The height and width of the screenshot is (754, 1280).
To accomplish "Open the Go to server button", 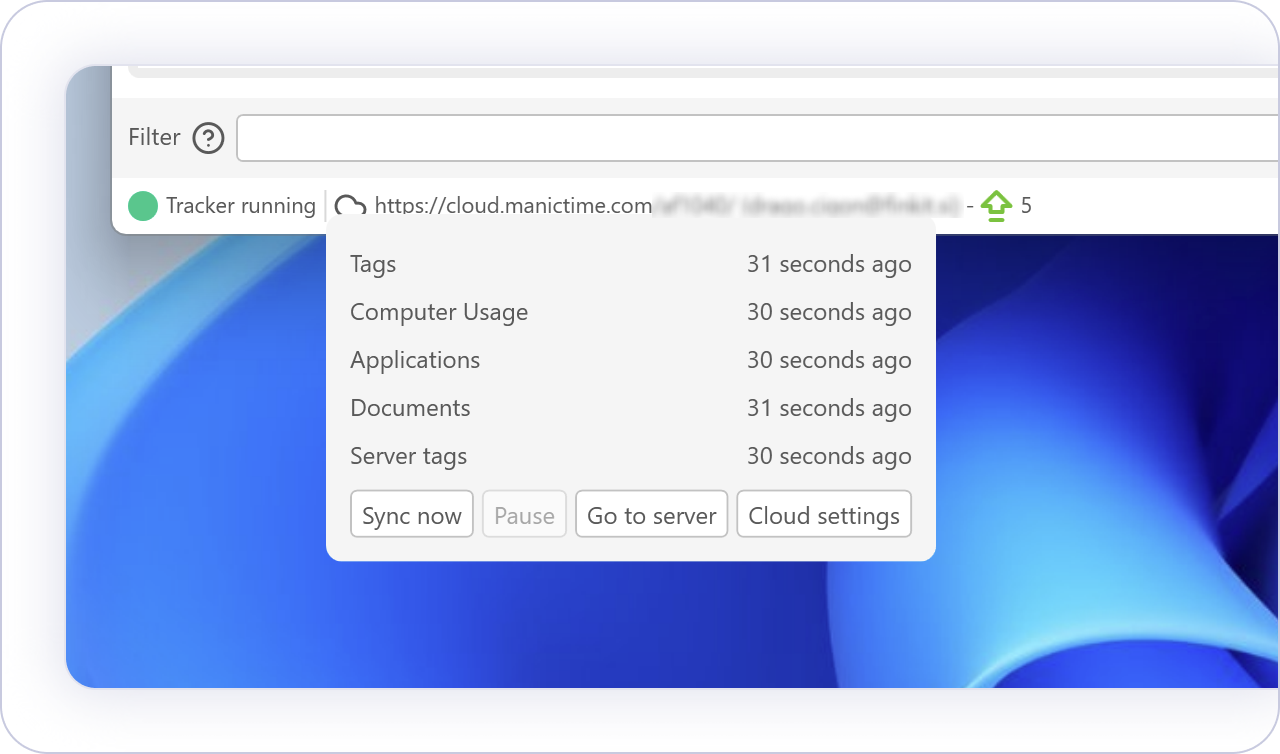I will (x=651, y=515).
